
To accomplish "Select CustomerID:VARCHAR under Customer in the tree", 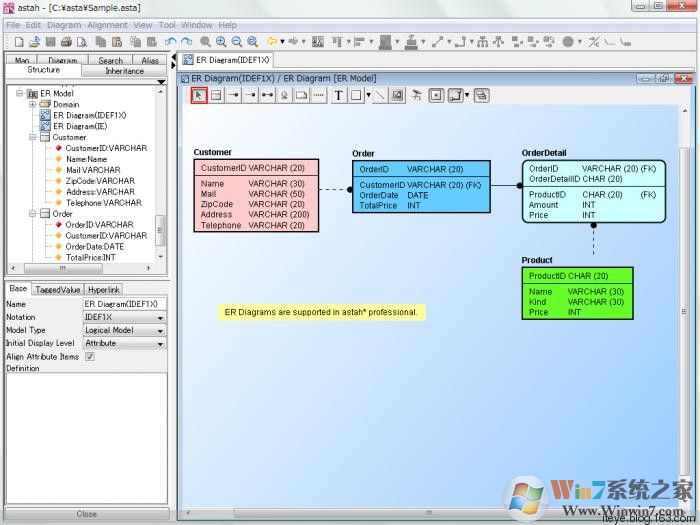I will tap(106, 148).
